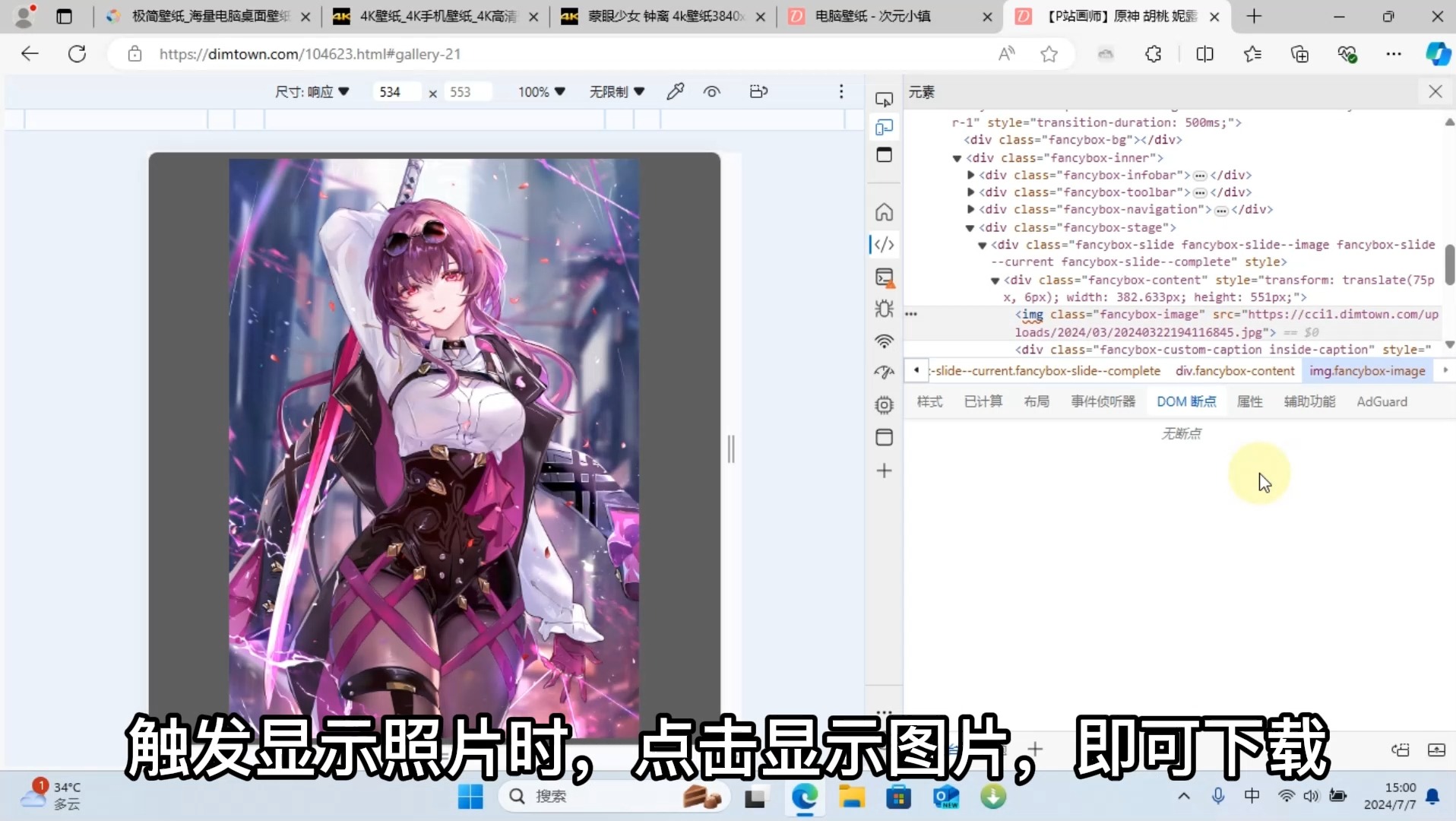Click the address bar URL
The height and width of the screenshot is (821, 1456).
[x=310, y=54]
